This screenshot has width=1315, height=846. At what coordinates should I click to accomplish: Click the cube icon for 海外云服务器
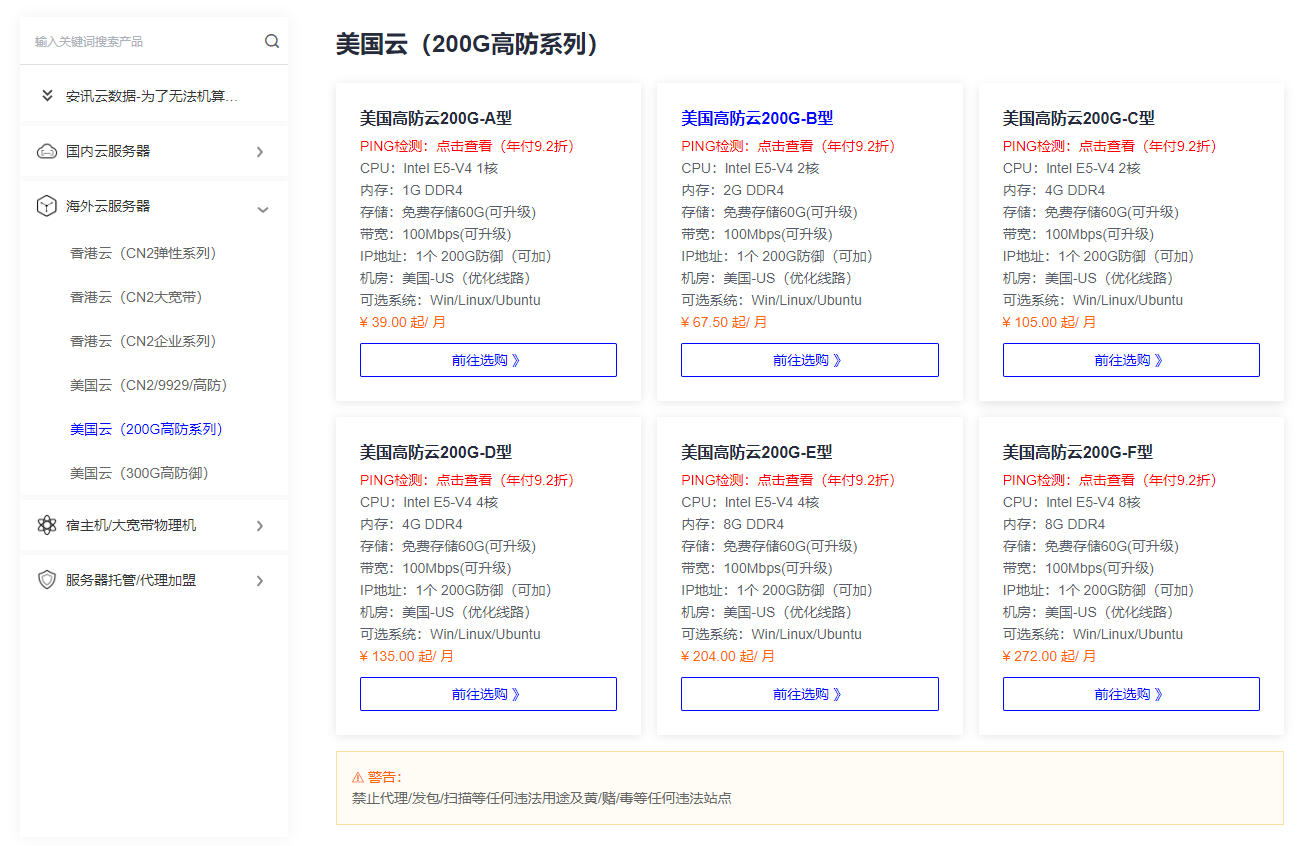point(47,206)
